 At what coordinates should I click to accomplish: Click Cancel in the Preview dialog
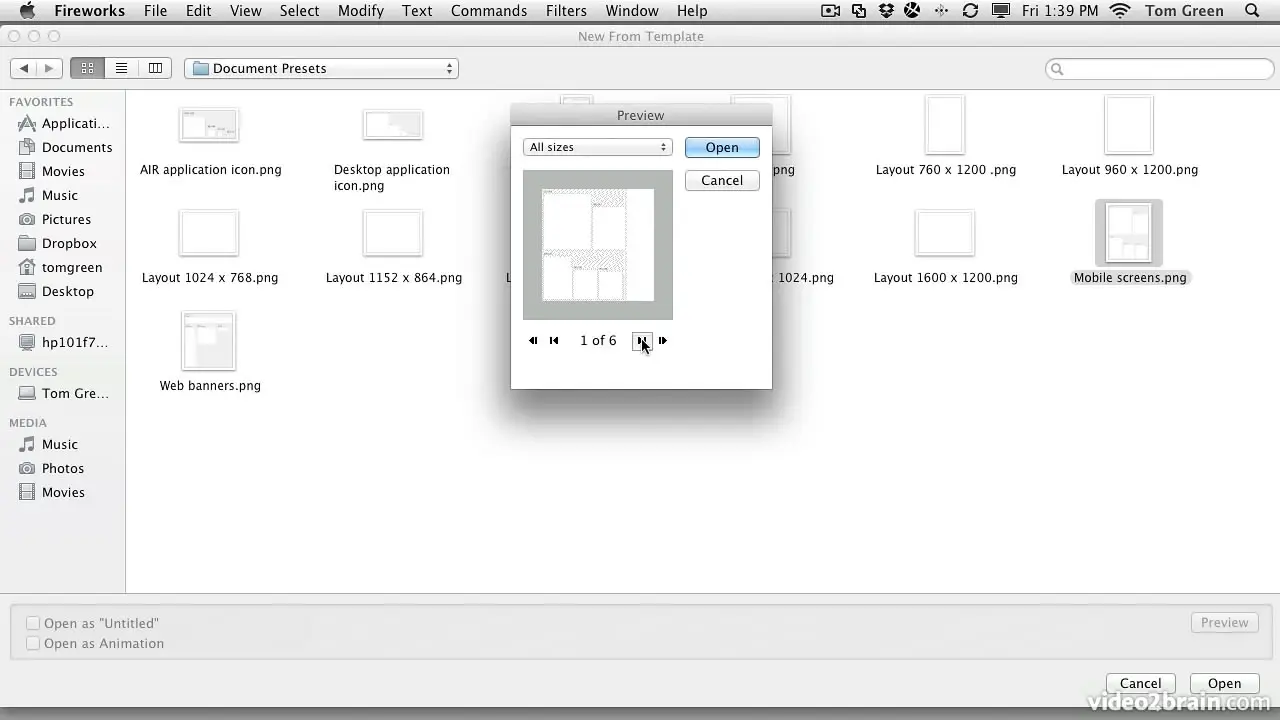coord(722,180)
